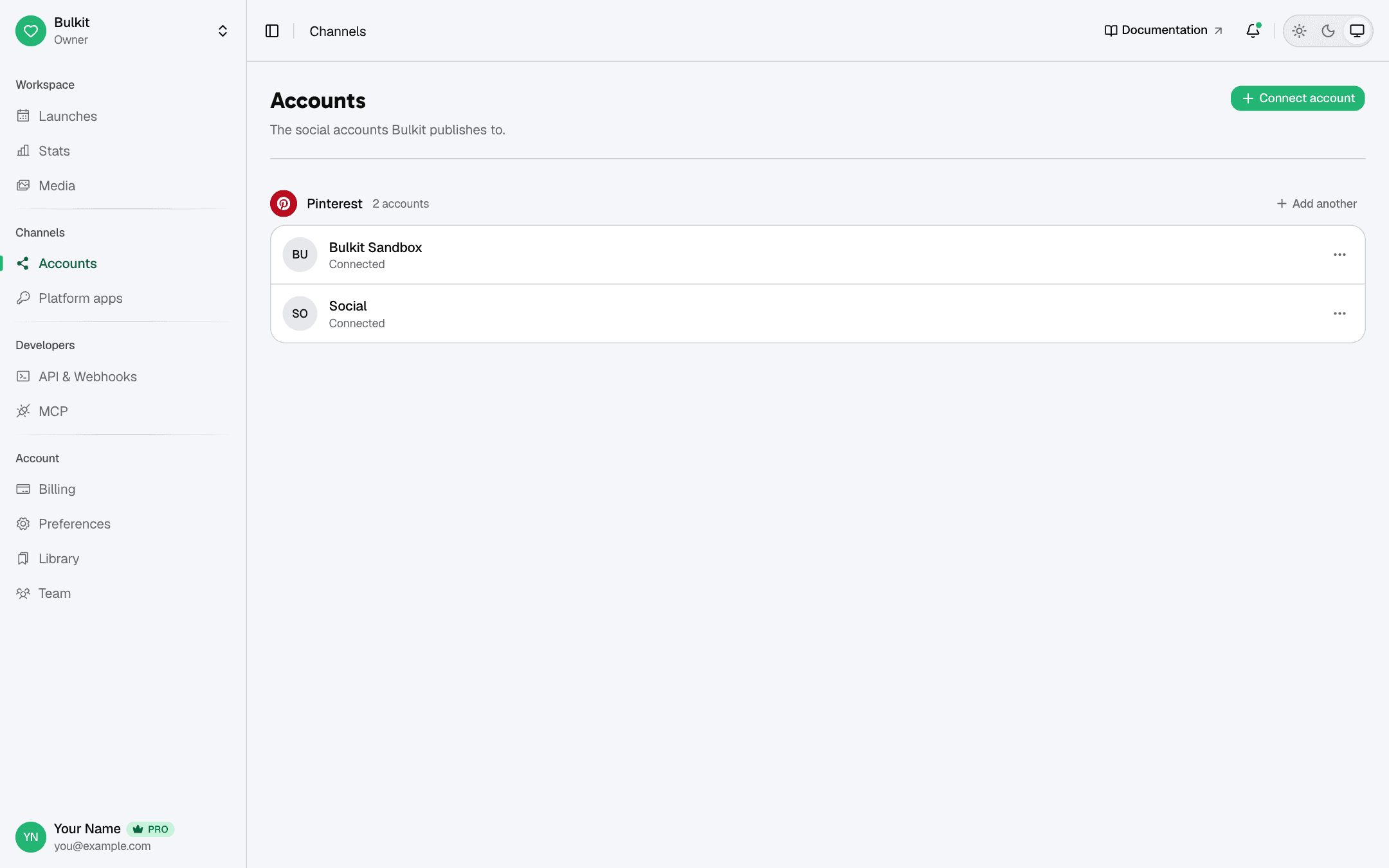Switch to dark theme moon icon

[x=1328, y=31]
